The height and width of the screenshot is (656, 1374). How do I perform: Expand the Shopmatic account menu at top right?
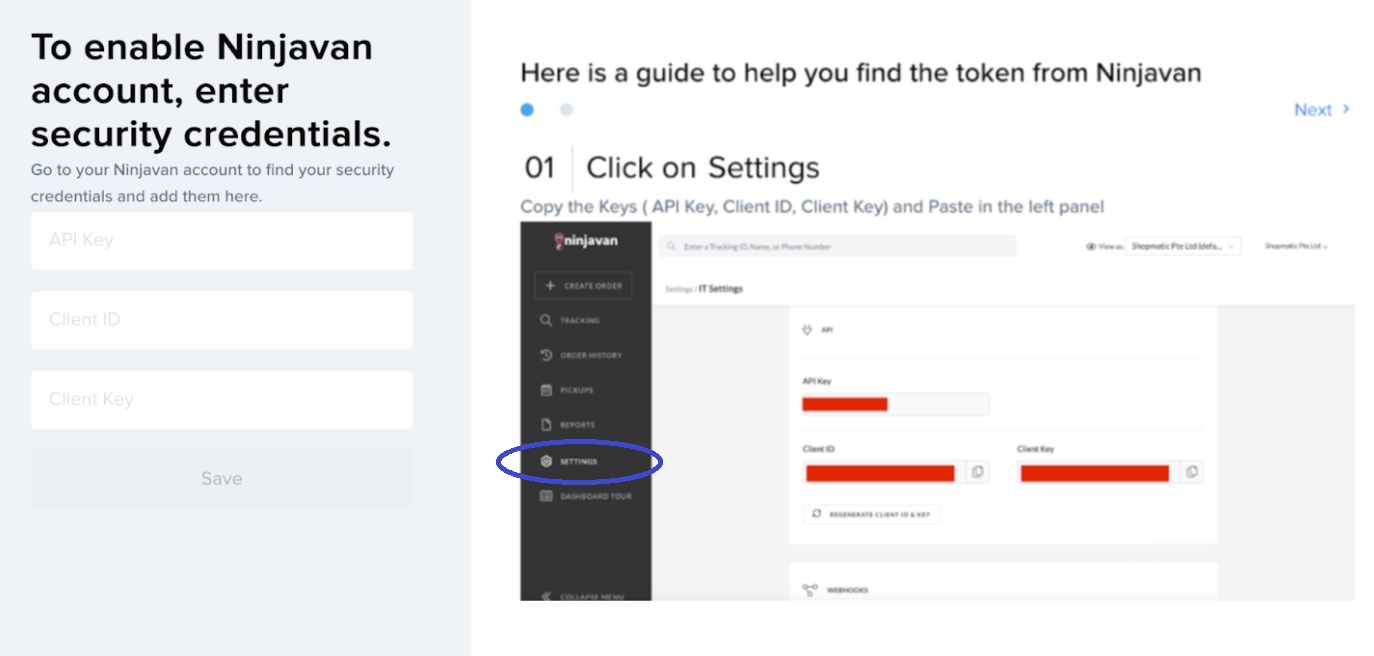1296,246
